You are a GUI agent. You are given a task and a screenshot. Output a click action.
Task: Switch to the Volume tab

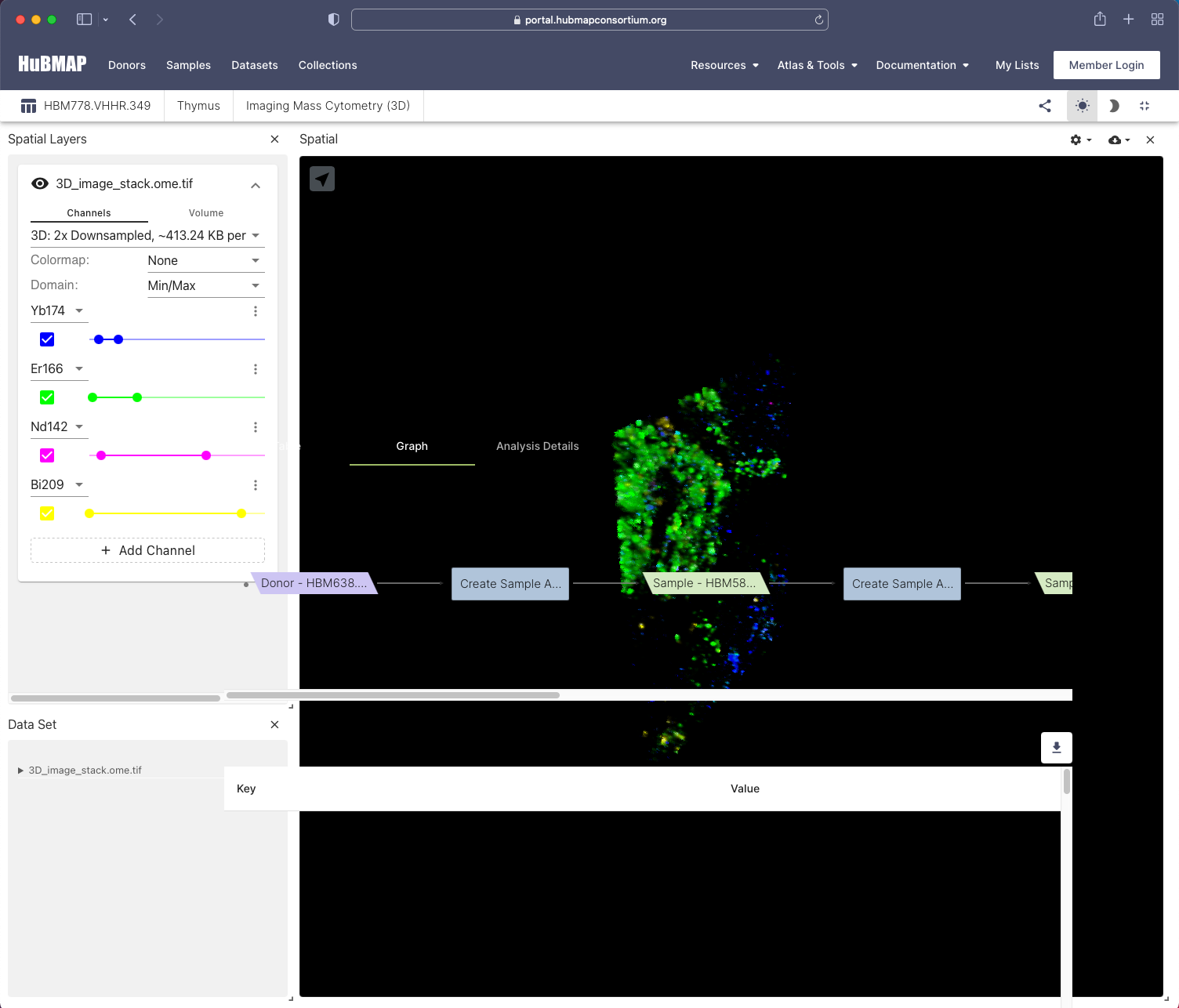[x=206, y=213]
